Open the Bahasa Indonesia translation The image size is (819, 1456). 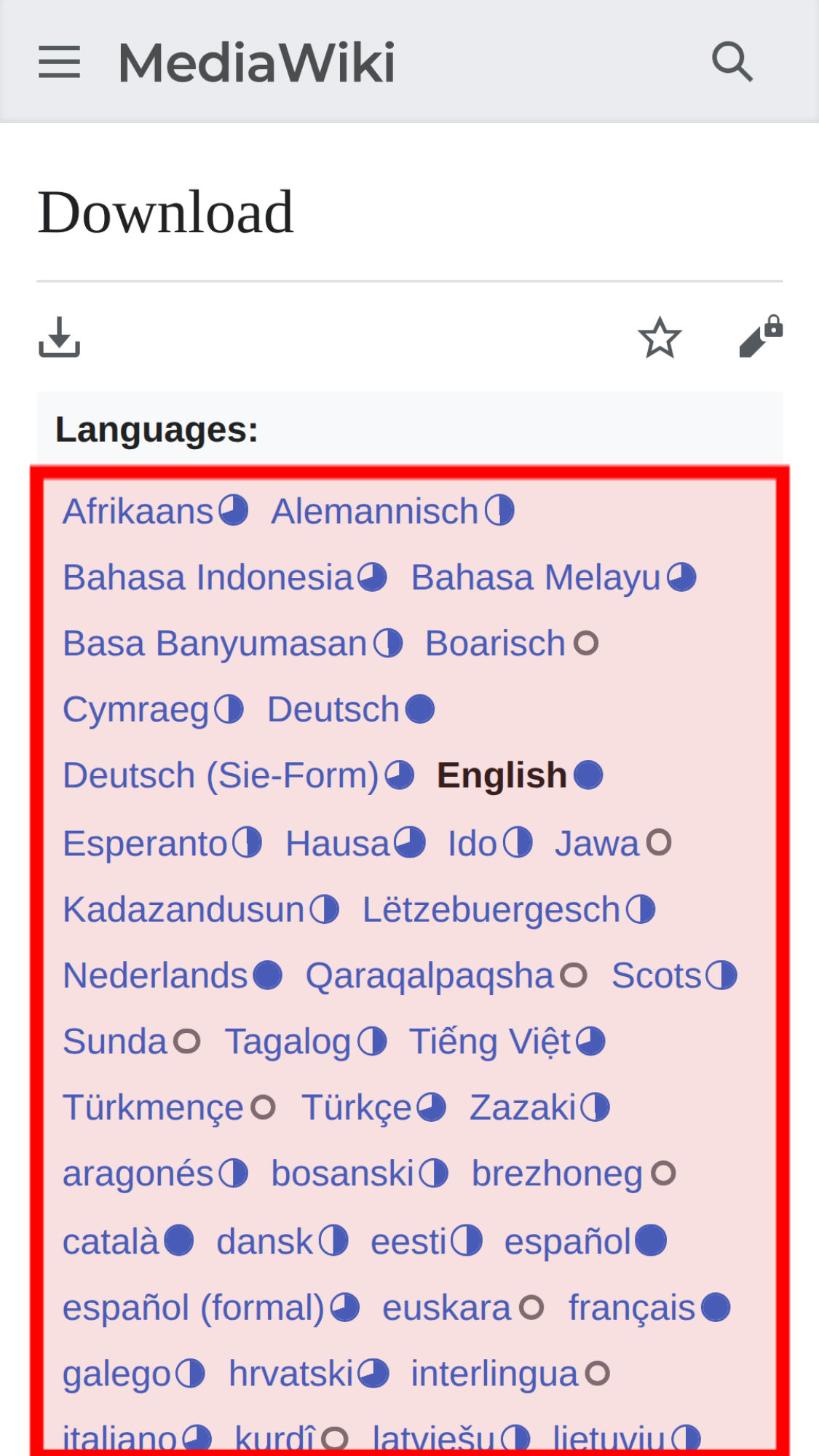coord(207,577)
